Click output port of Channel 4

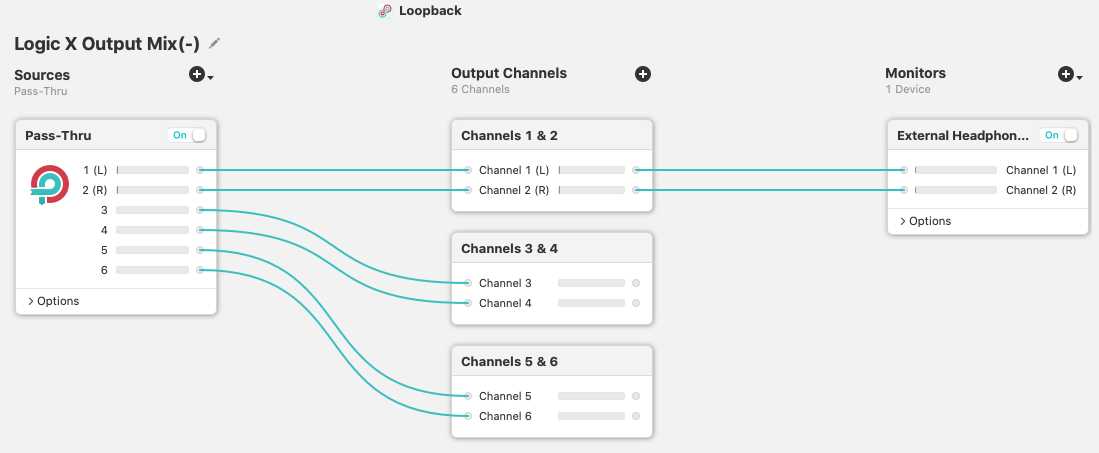636,303
